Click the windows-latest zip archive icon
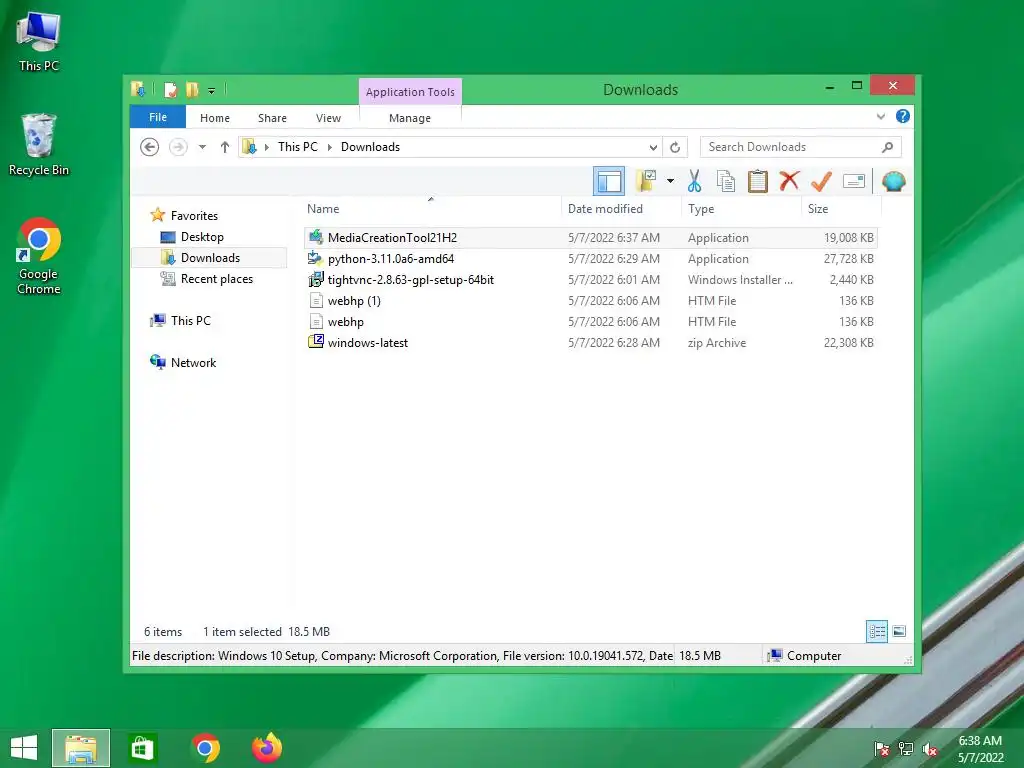 (315, 342)
